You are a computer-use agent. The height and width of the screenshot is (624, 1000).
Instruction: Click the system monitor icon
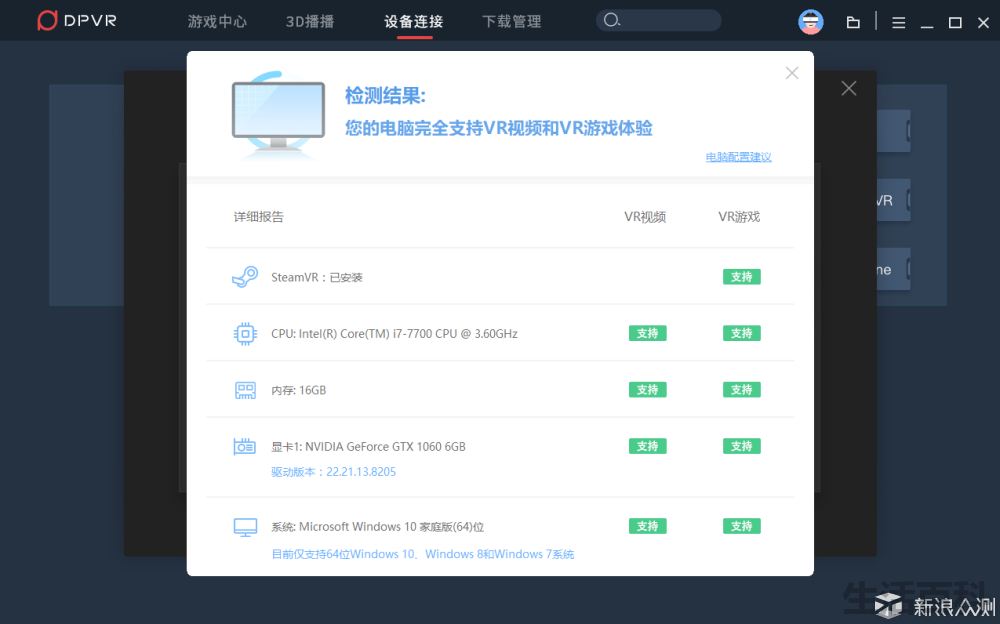point(246,527)
